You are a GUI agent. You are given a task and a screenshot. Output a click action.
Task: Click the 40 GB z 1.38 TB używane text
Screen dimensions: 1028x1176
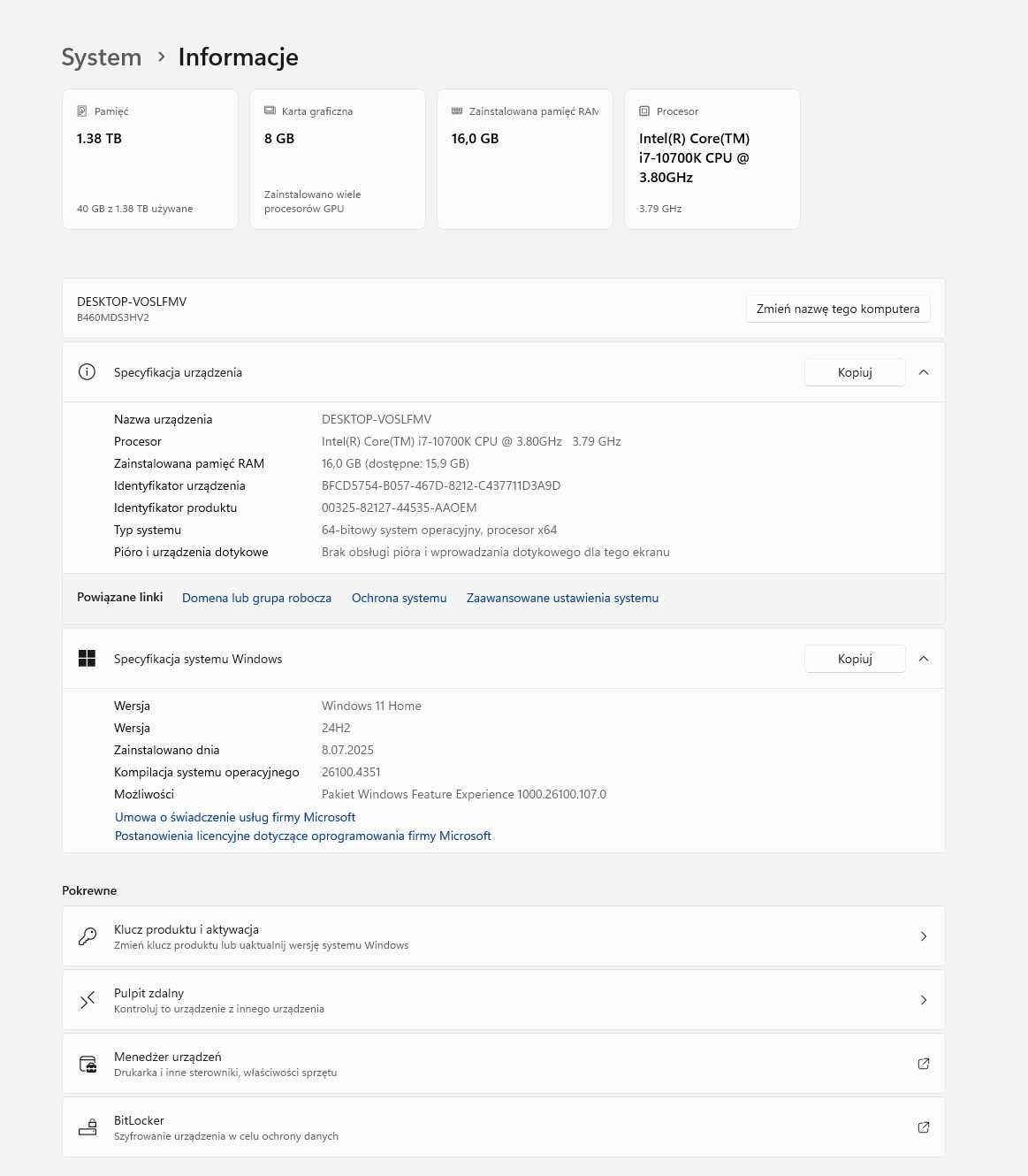(x=135, y=209)
